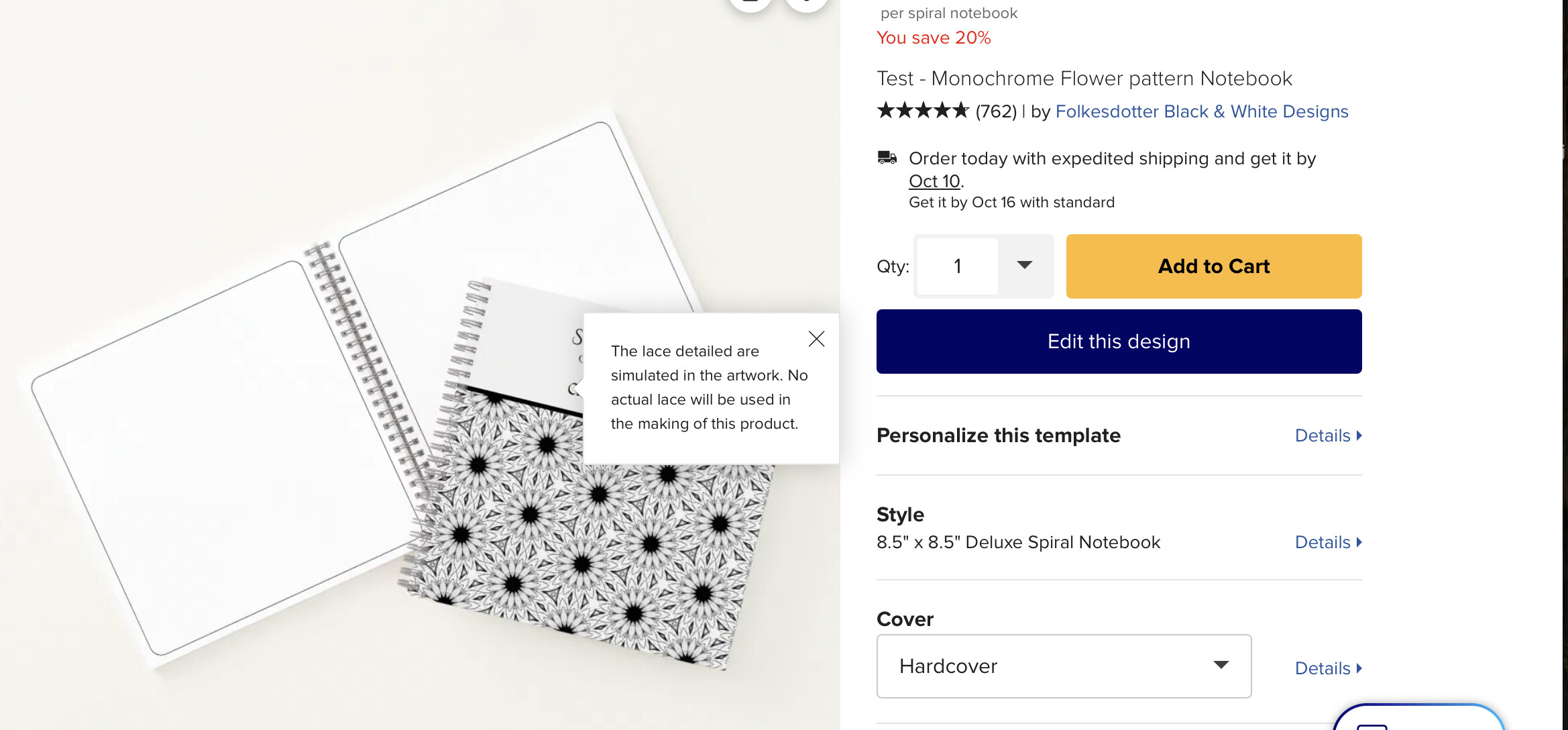The height and width of the screenshot is (730, 1568).
Task: Click the Oct 10 delivery date link
Action: pos(935,181)
